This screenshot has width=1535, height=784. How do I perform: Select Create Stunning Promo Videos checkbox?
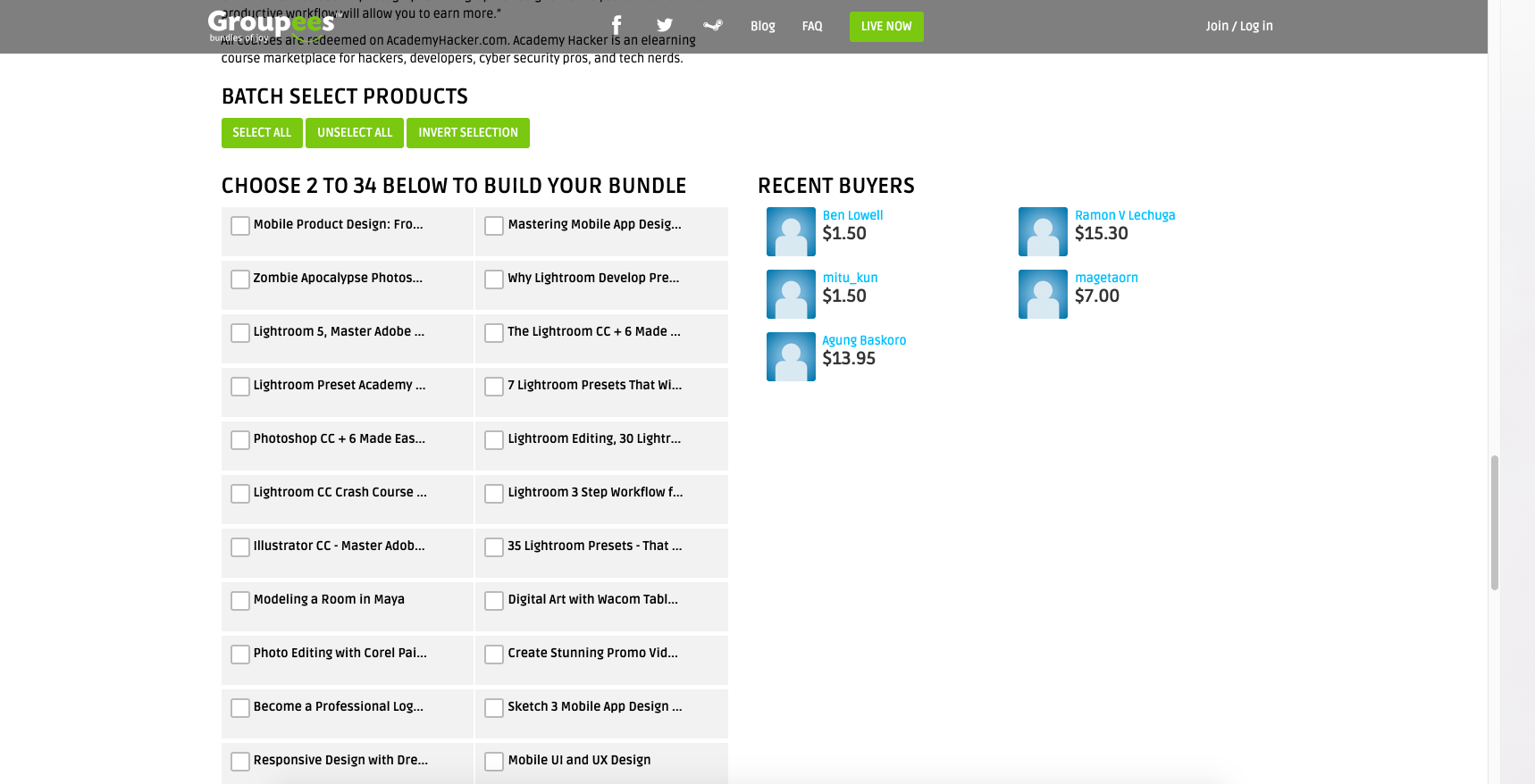click(x=494, y=655)
